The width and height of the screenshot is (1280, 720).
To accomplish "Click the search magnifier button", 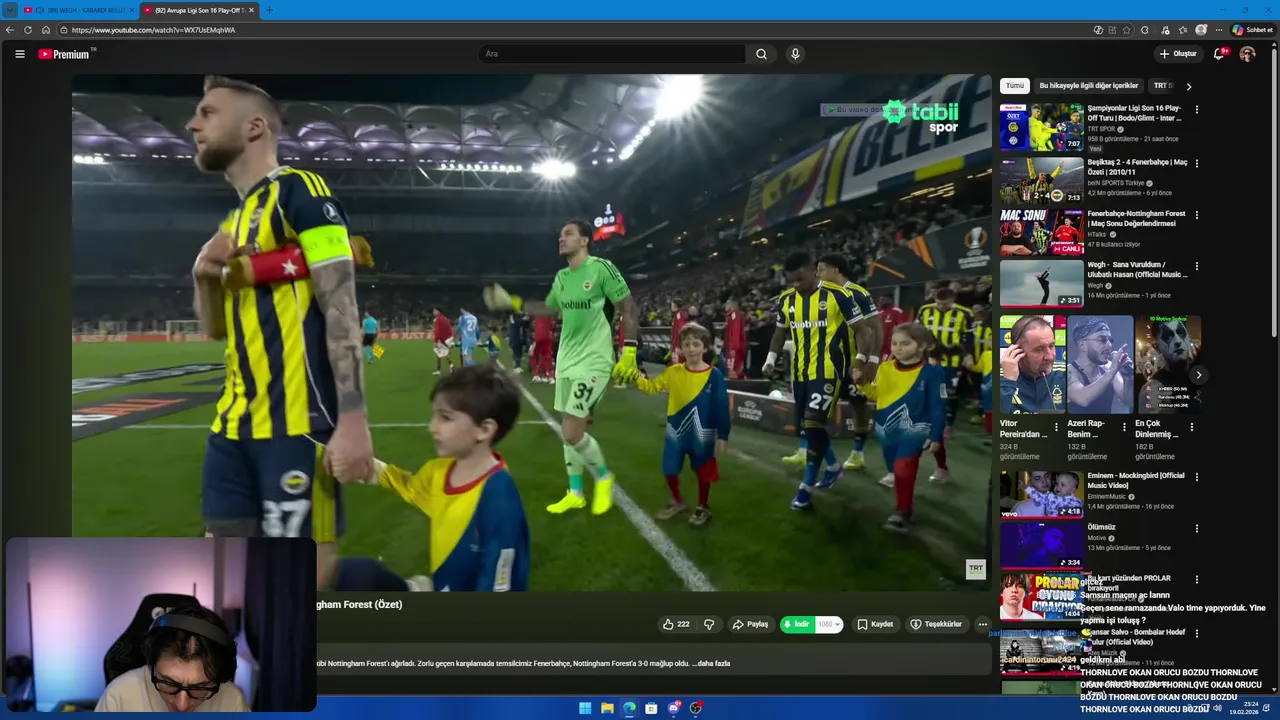I will point(761,54).
